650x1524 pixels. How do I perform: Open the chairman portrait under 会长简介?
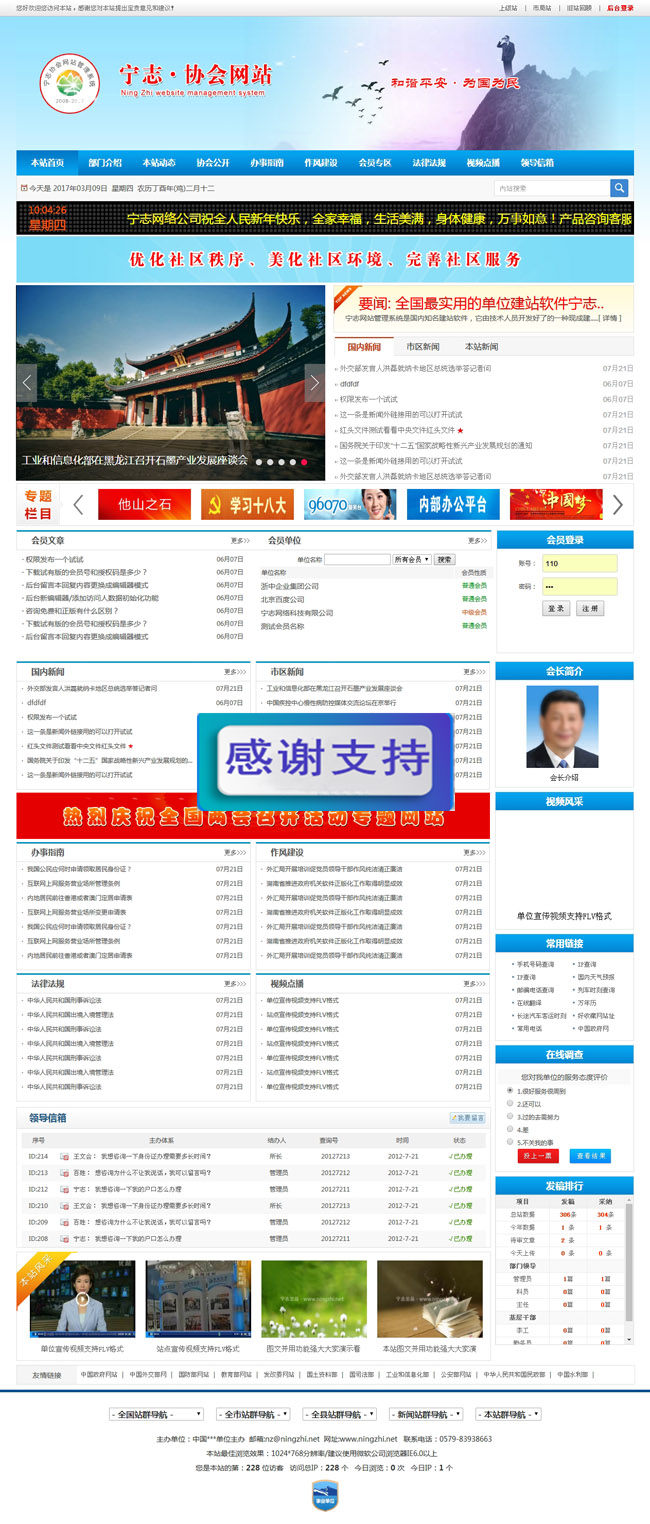point(564,727)
